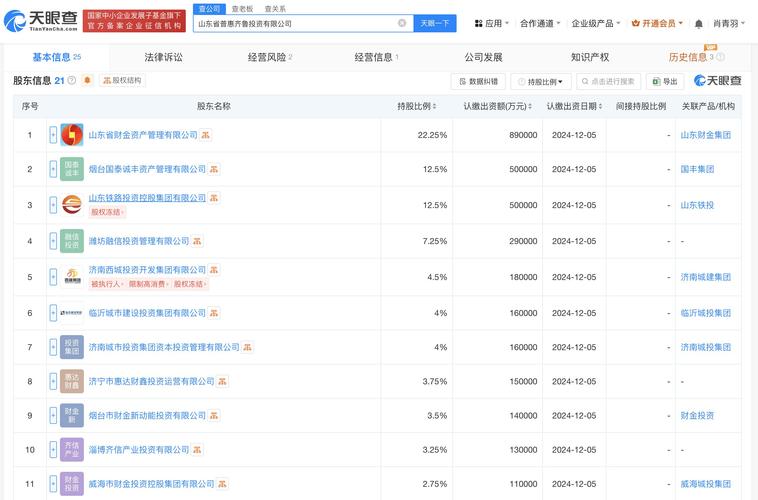Switch to 法律诉讼 tab
Viewport: 758px width, 500px height.
coord(163,57)
